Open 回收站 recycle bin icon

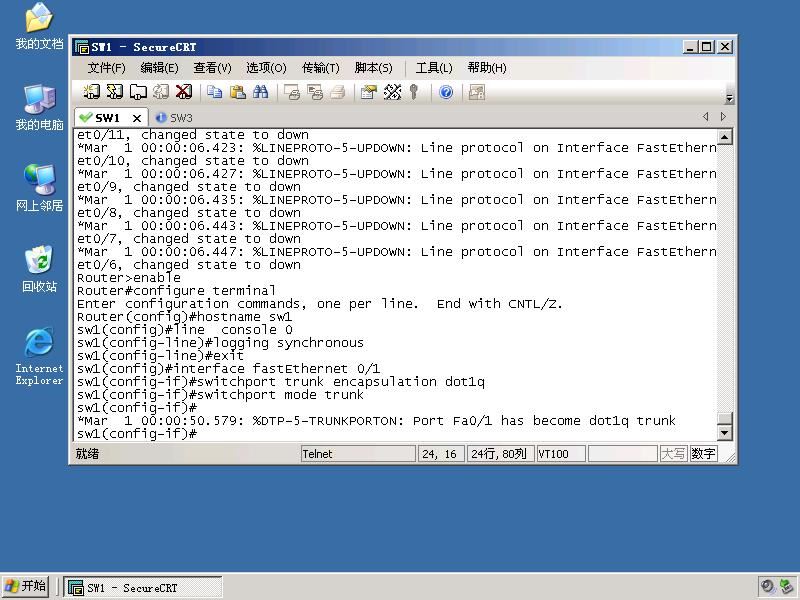(39, 269)
